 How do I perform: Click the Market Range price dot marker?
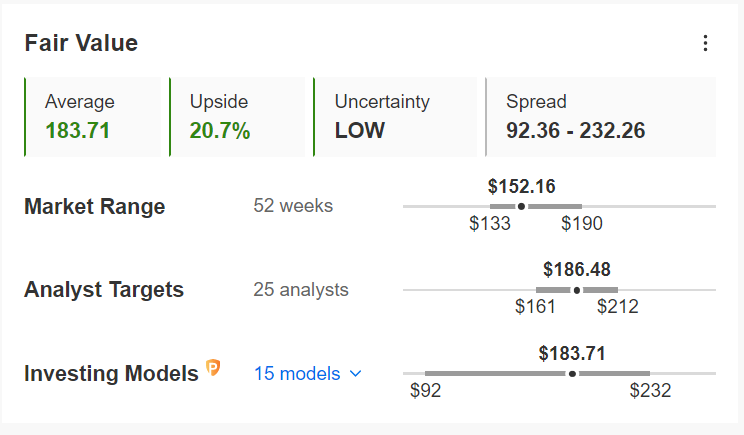point(521,206)
